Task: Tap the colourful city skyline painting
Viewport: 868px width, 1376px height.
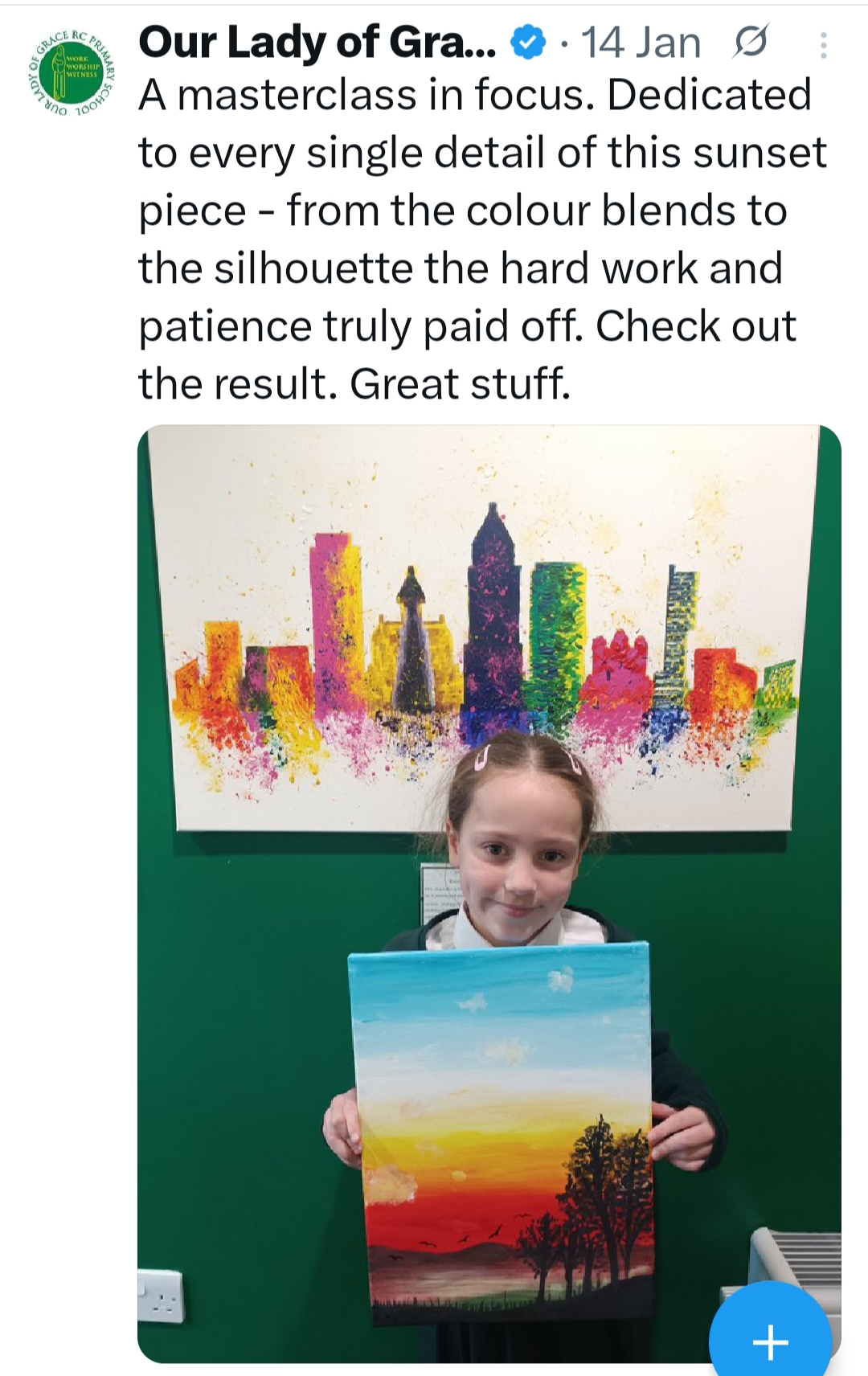Action: (482, 627)
